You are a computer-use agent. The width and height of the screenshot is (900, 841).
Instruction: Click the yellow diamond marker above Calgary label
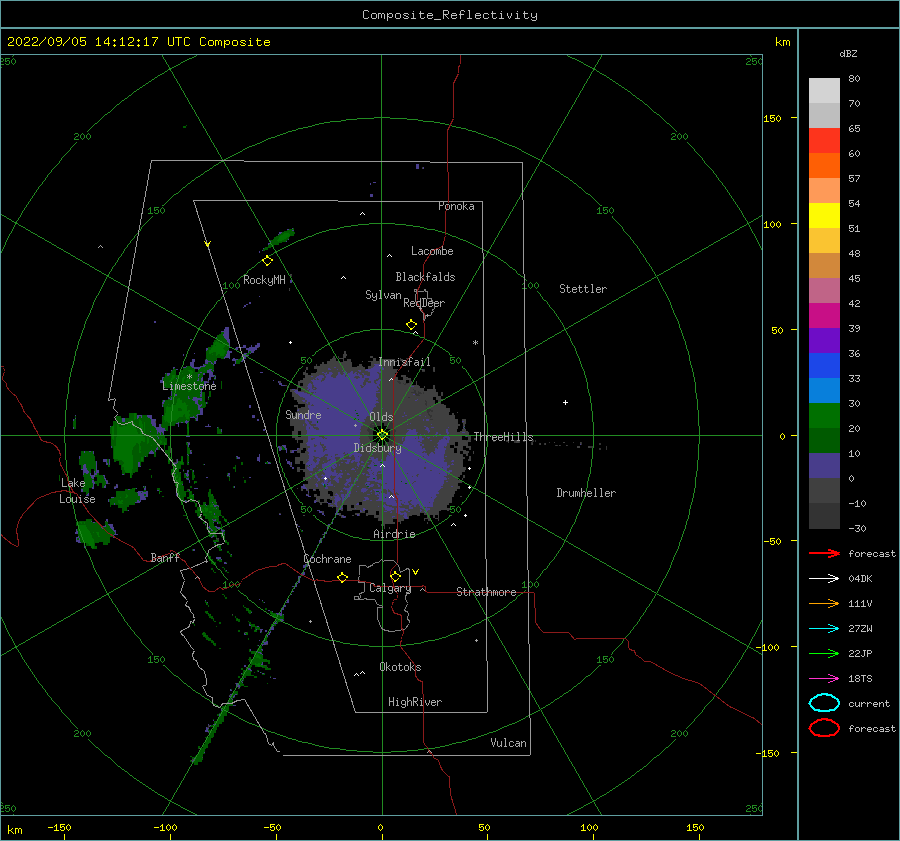coord(395,576)
